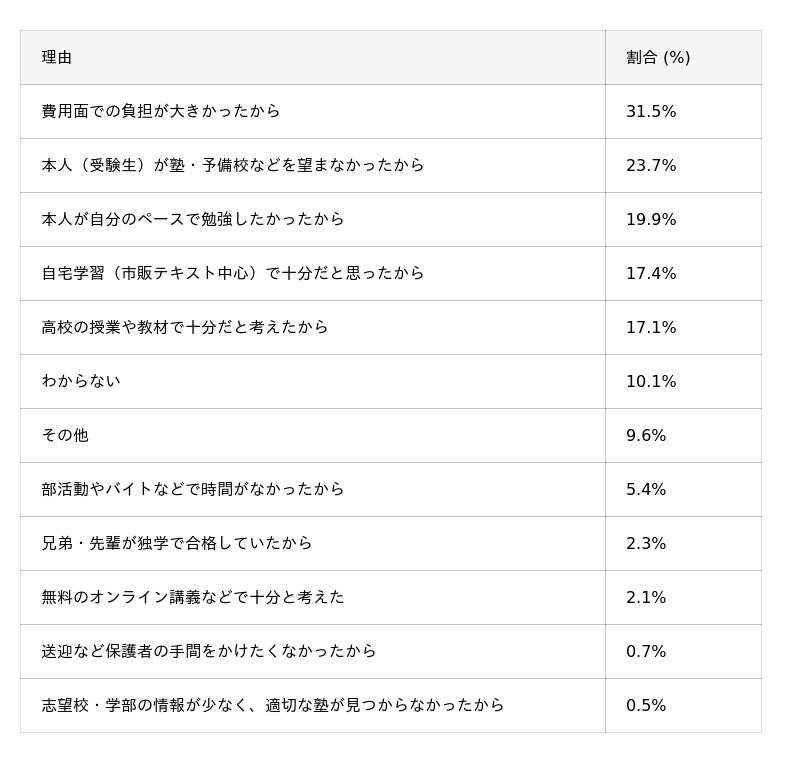Viewport: 800px width, 763px height.
Task: Select the row text about 塾・予備校などを望まなかった
Action: pyautogui.click(x=233, y=166)
